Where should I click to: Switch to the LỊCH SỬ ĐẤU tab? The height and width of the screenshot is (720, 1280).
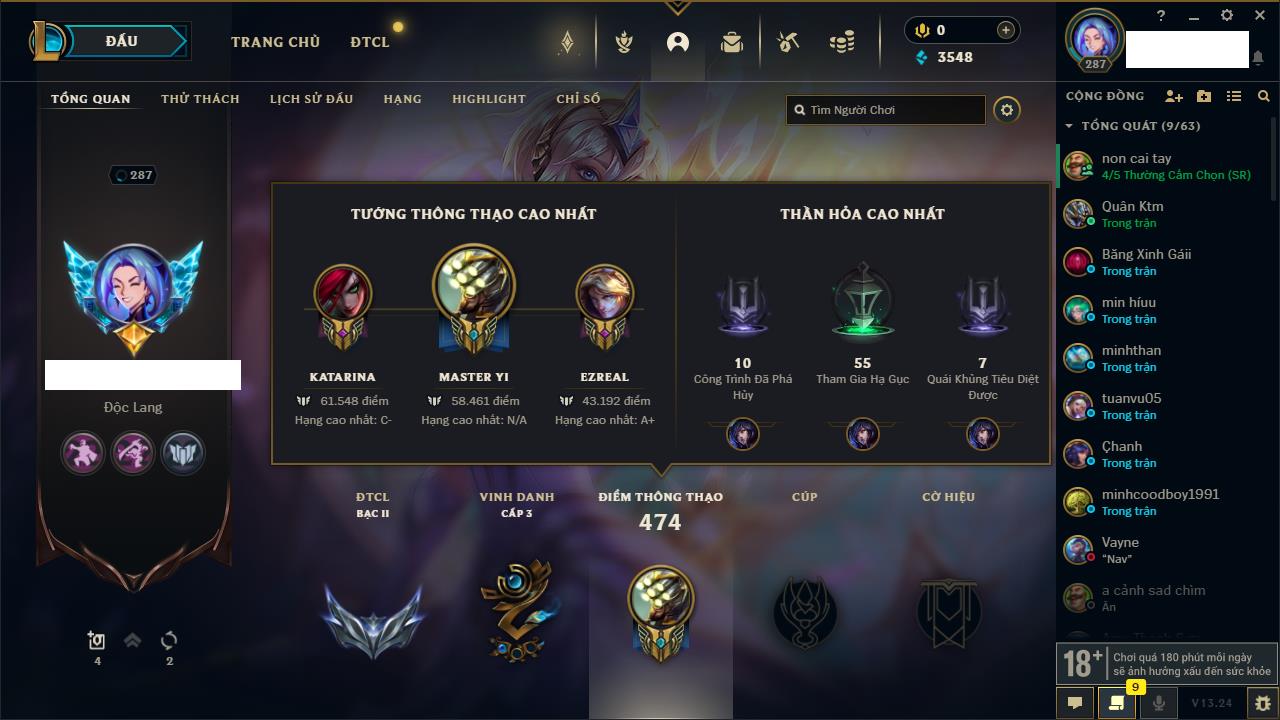coord(311,99)
